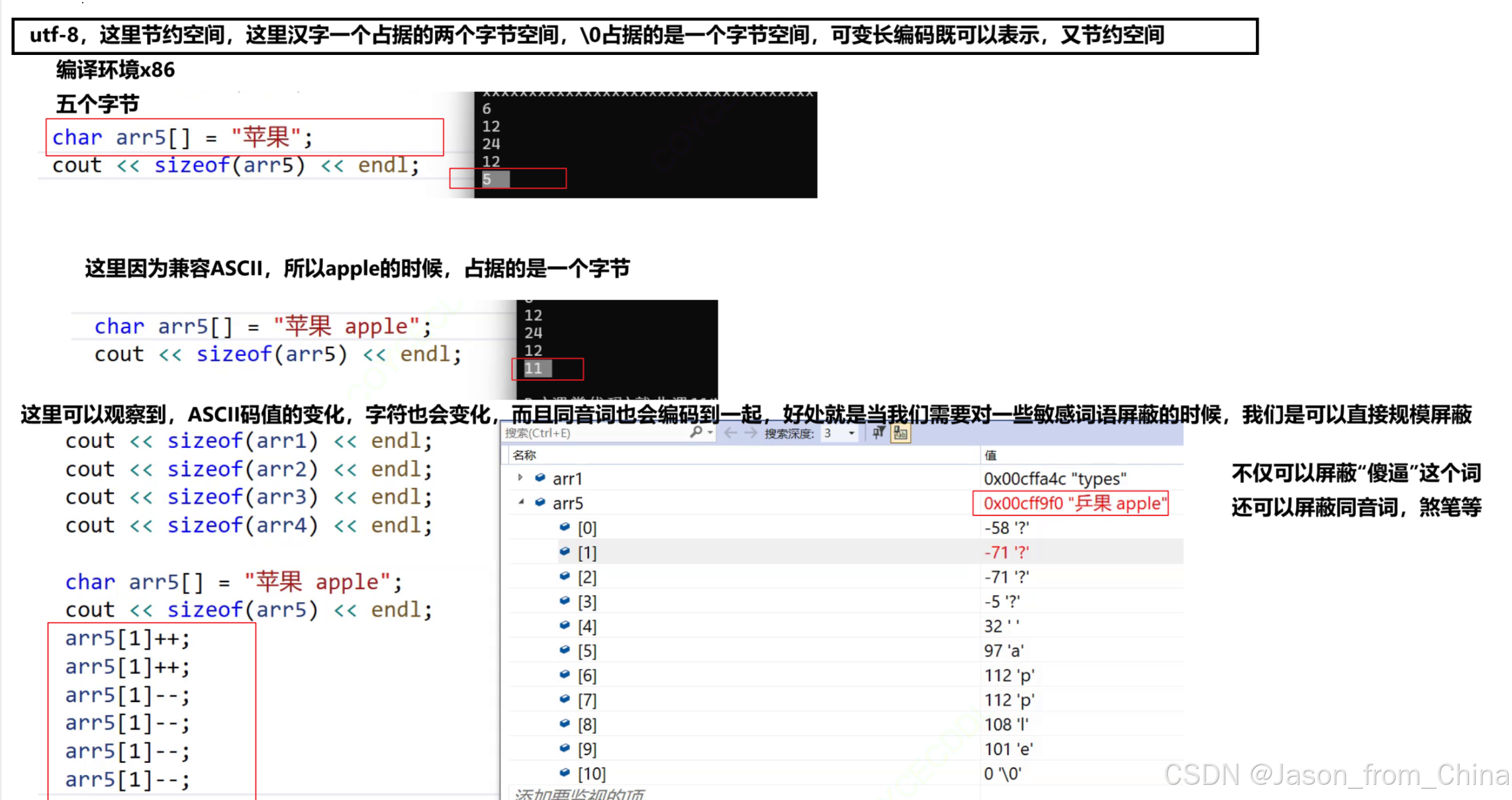1512x800 pixels.
Task: Click the search back arrow
Action: (x=730, y=433)
